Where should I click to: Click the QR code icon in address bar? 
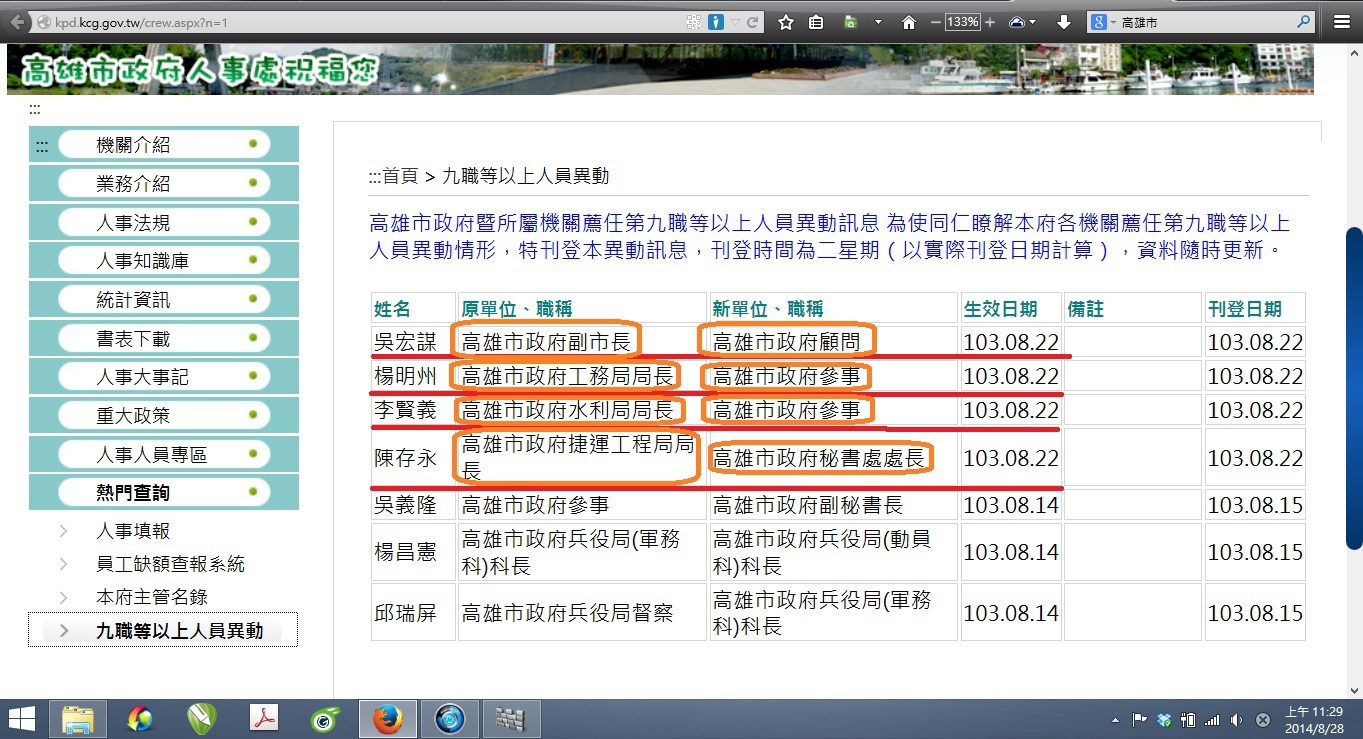695,22
